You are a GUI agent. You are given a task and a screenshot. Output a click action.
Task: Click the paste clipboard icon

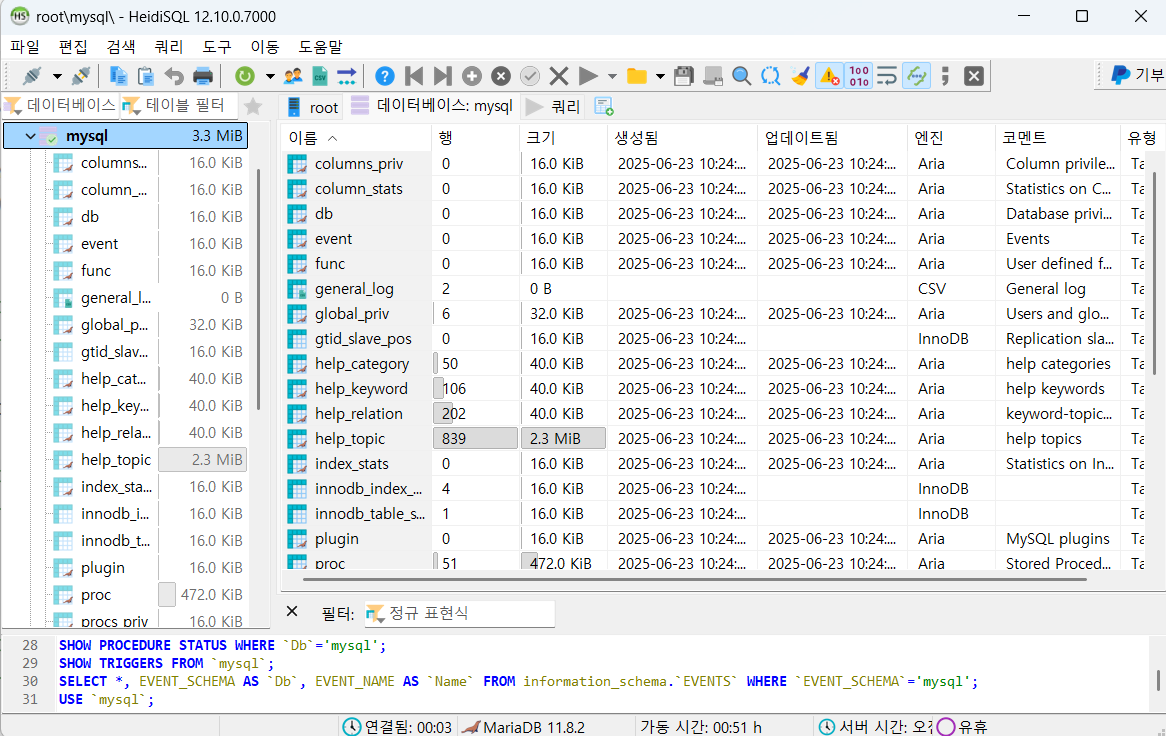146,76
